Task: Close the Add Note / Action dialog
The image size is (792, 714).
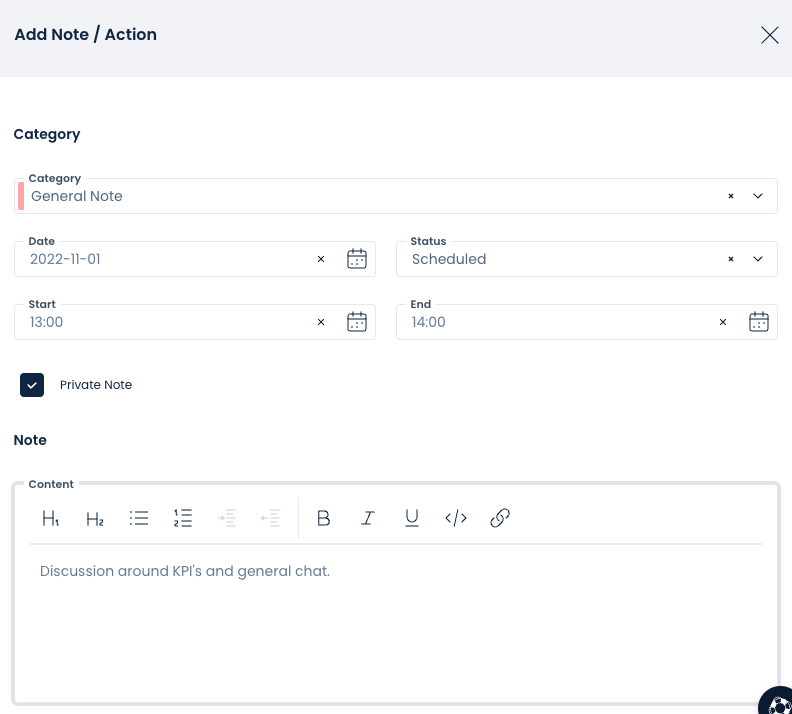Action: [x=769, y=35]
